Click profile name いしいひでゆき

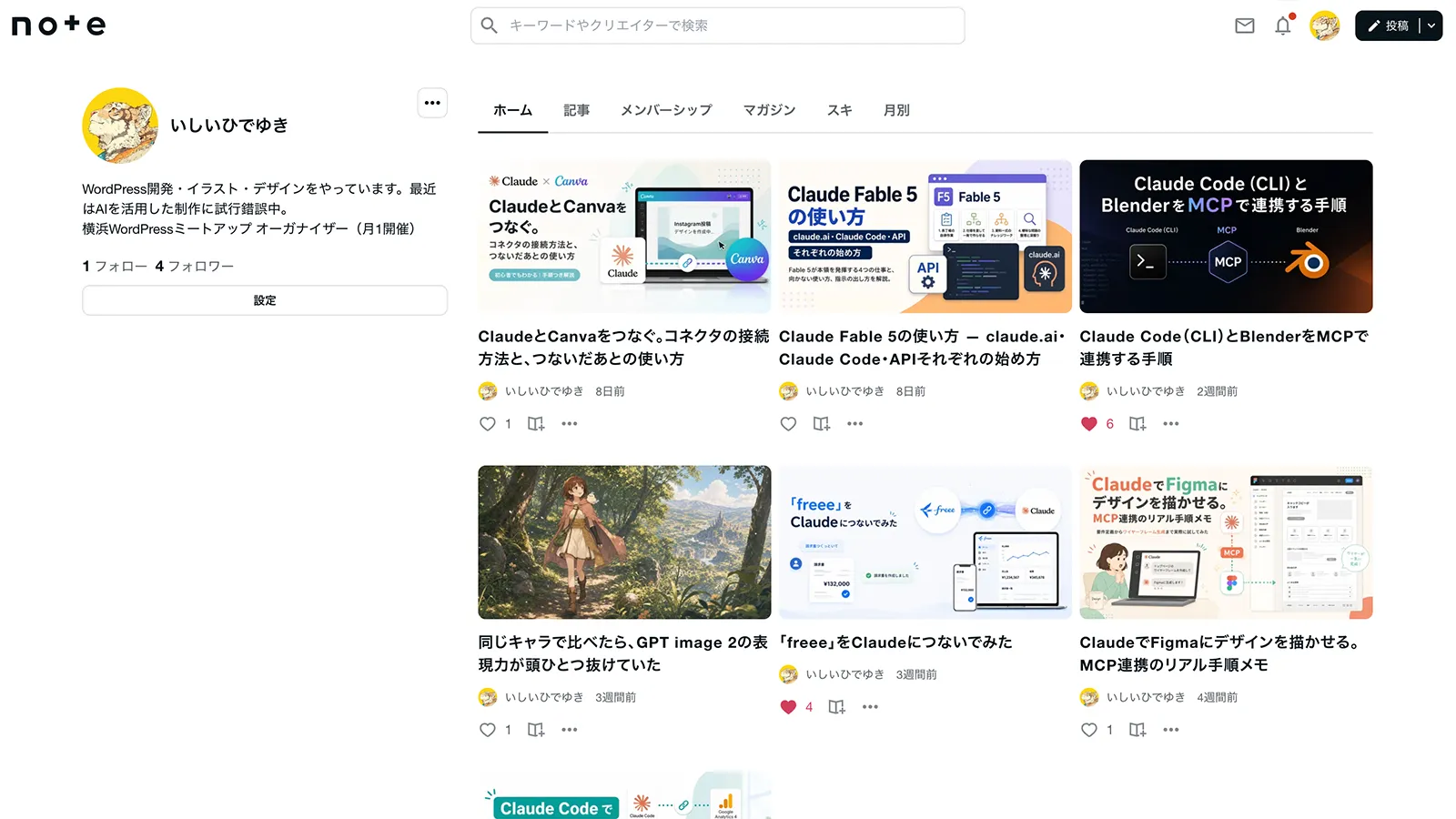pyautogui.click(x=229, y=126)
